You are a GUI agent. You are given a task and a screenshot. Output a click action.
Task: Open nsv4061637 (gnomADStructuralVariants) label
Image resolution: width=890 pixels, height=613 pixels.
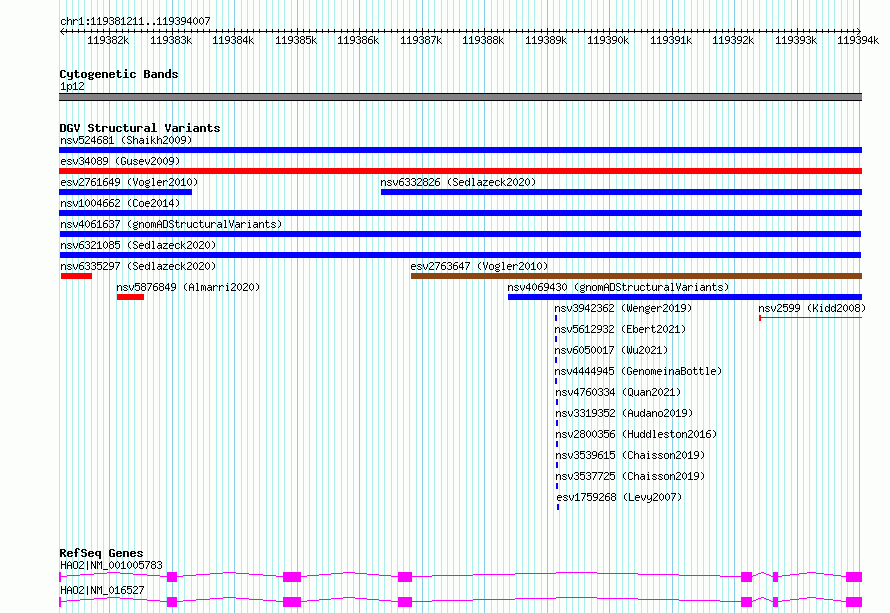pos(171,224)
